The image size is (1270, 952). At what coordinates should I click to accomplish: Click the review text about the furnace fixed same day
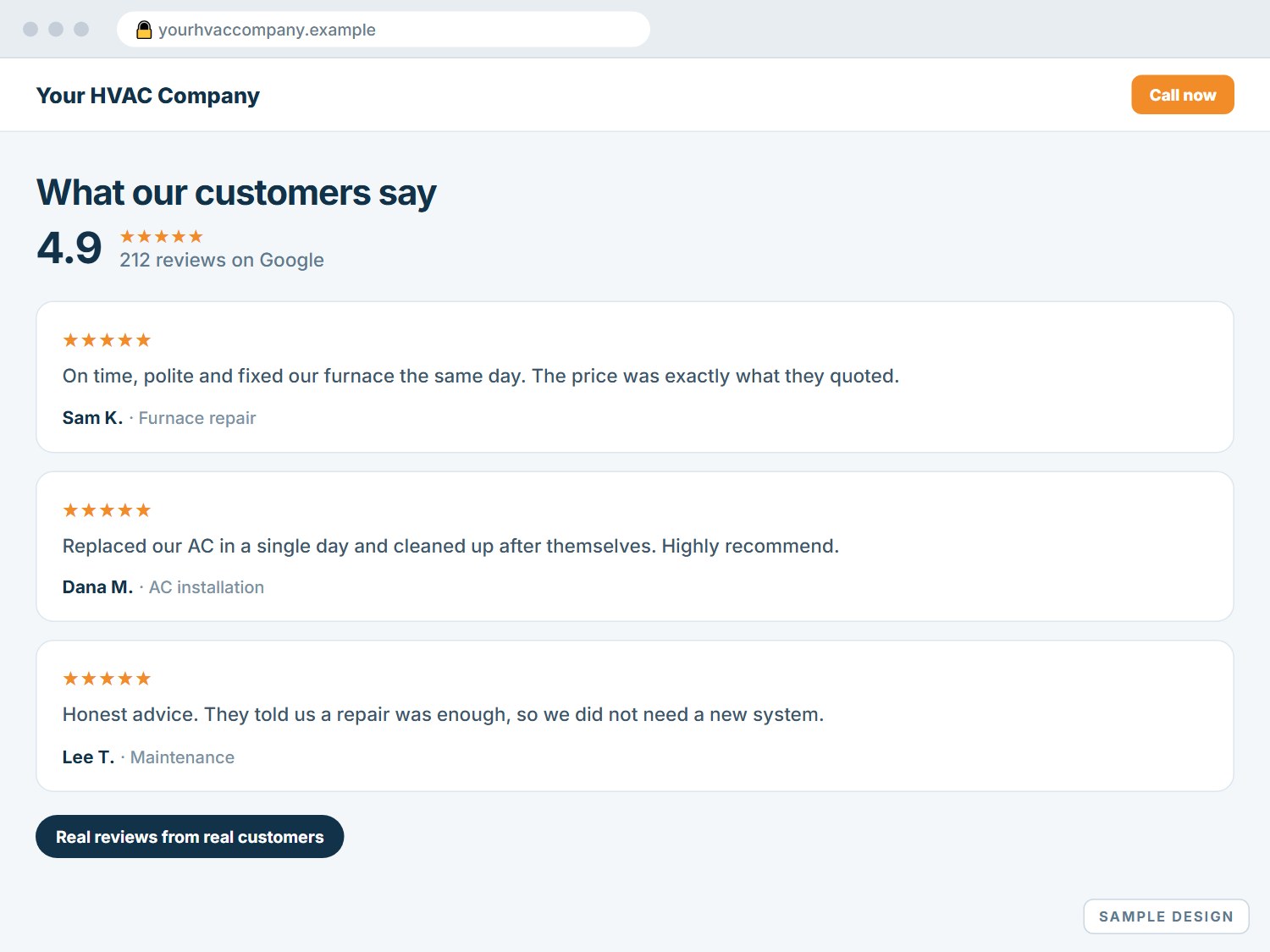click(x=481, y=376)
